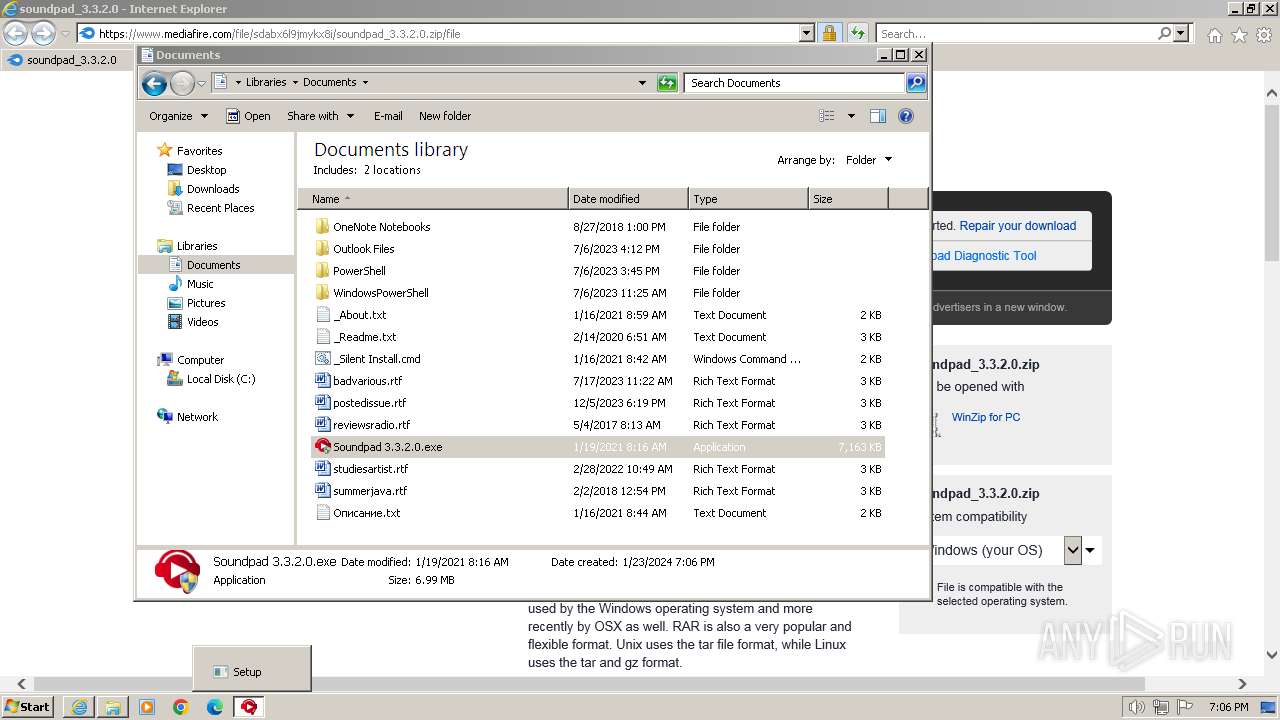Expand the Explorer address history dropdown

[x=642, y=83]
